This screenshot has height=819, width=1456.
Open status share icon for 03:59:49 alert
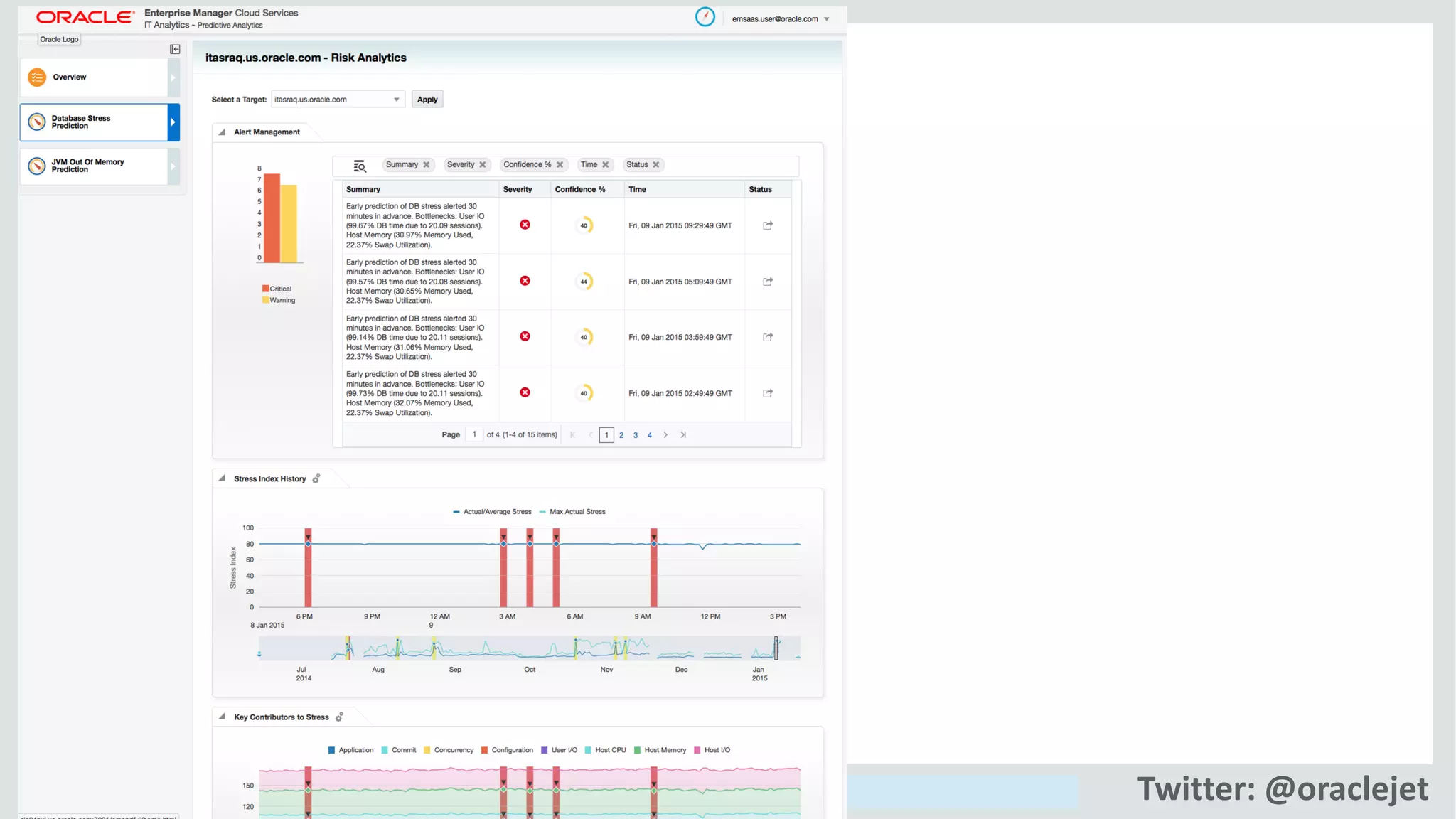(768, 337)
